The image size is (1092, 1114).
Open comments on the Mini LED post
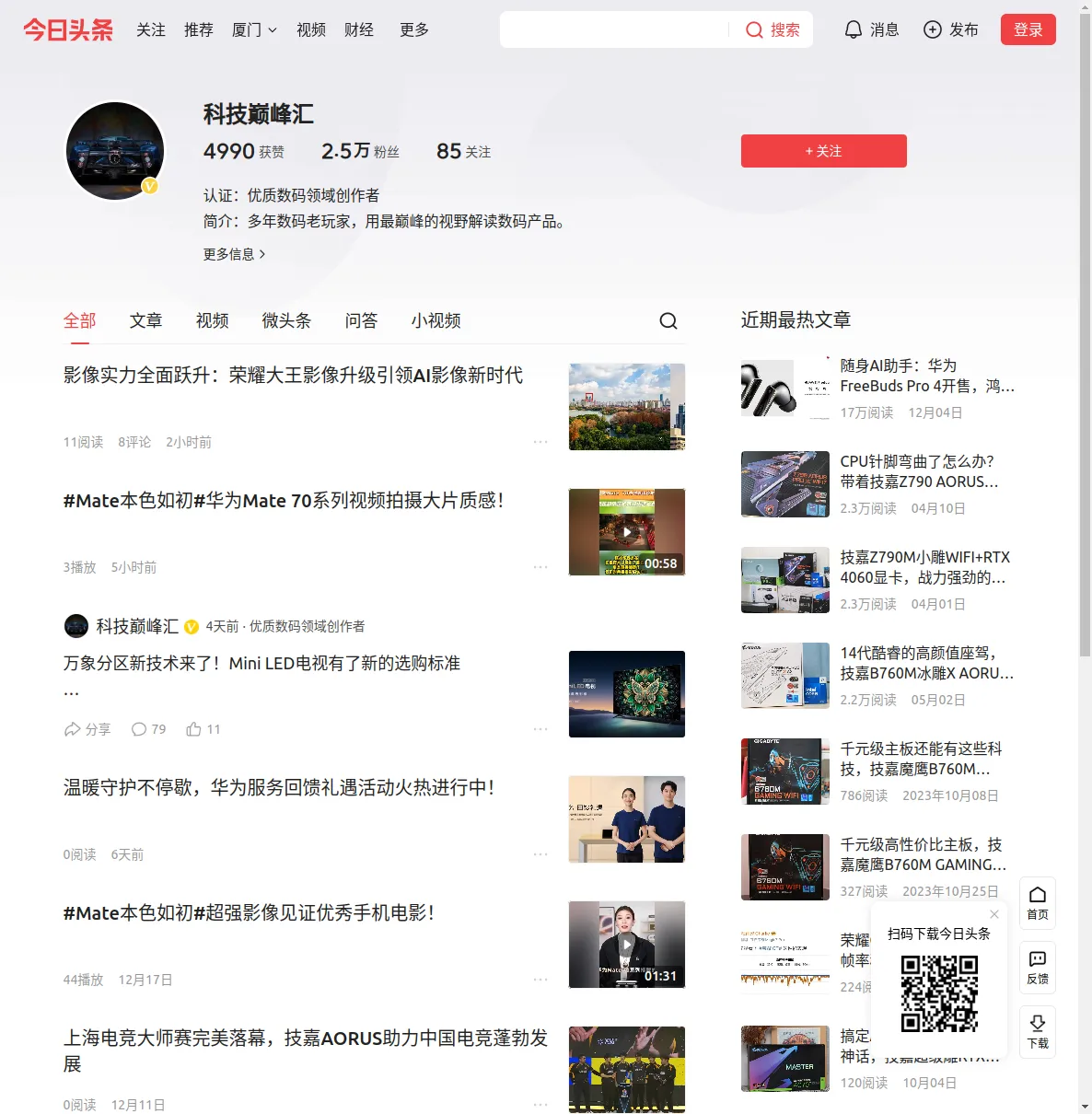point(148,729)
